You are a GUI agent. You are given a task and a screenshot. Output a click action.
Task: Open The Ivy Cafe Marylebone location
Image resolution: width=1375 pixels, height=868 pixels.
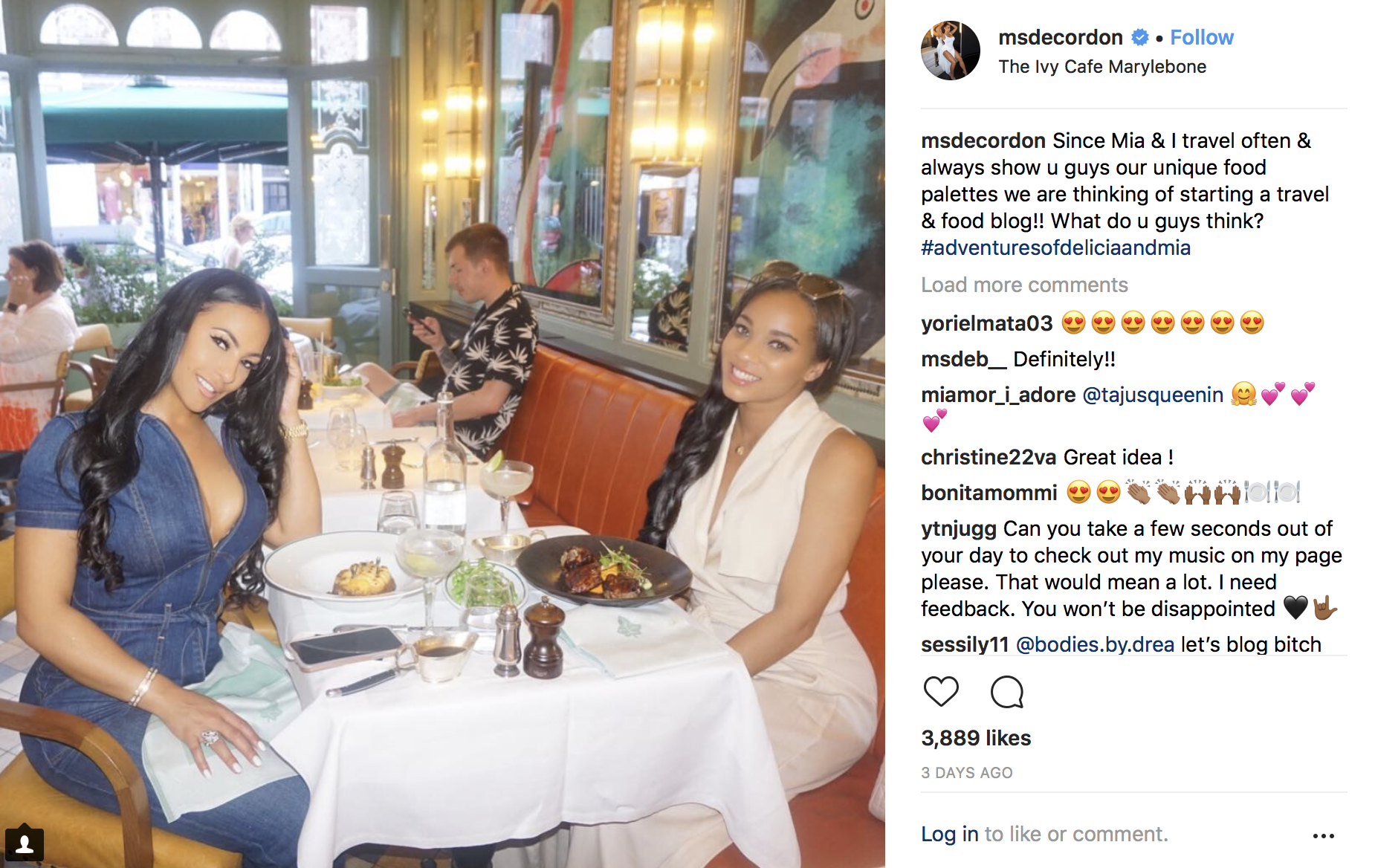pyautogui.click(x=1102, y=67)
